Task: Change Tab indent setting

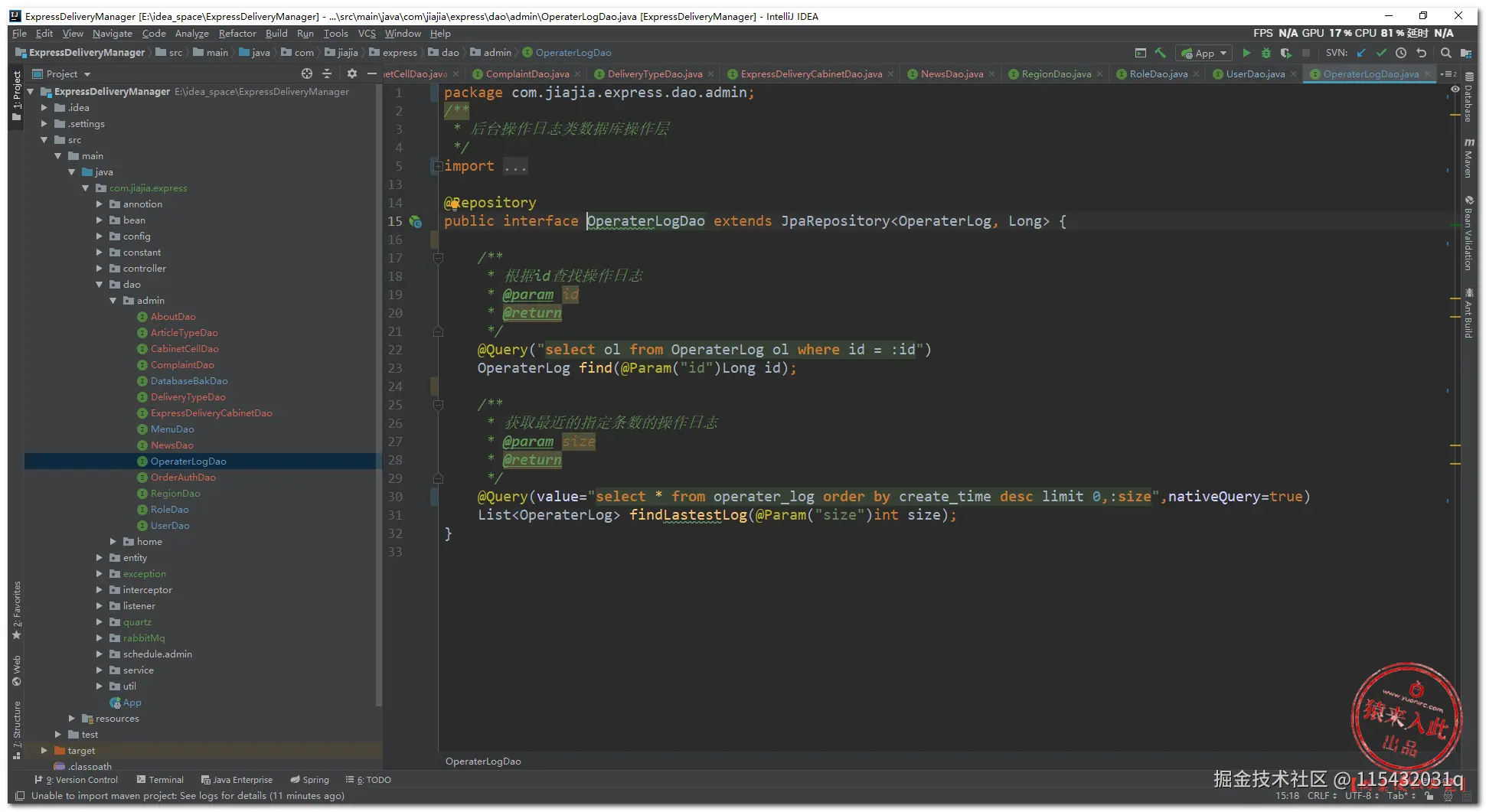Action: point(1400,796)
